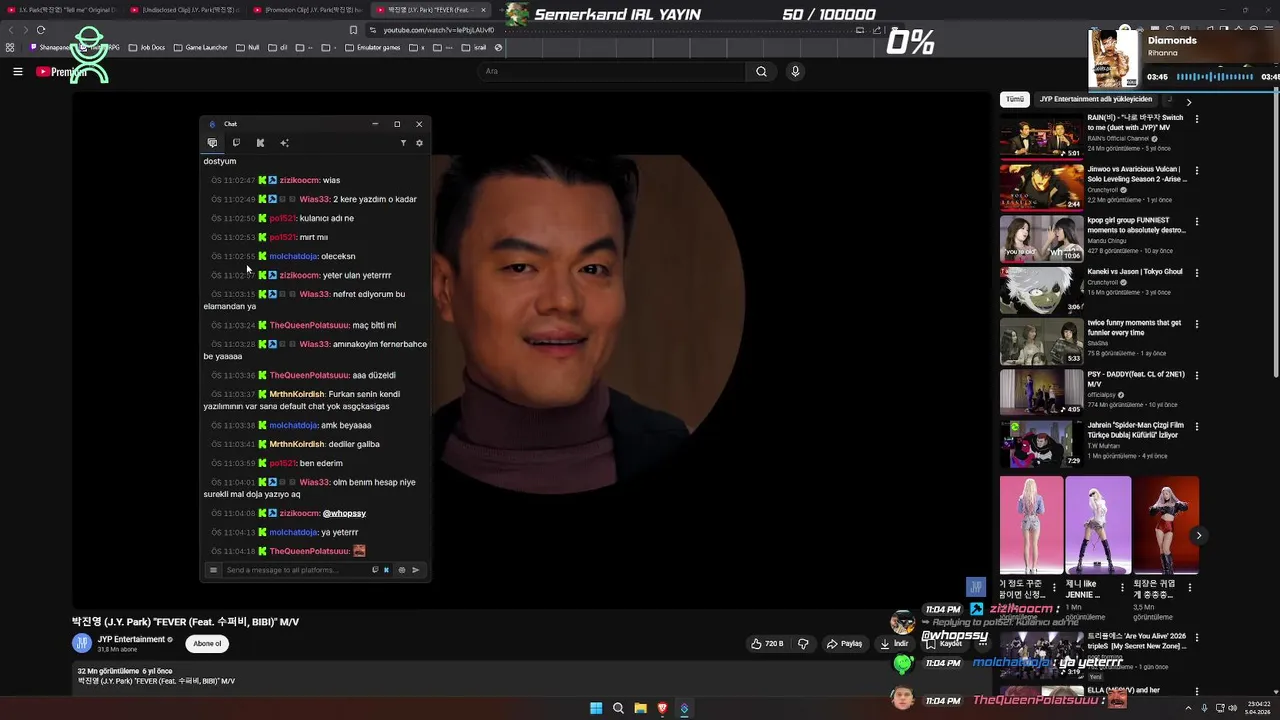Open options for PSY DADDY video
The image size is (1280, 720).
tap(1196, 376)
